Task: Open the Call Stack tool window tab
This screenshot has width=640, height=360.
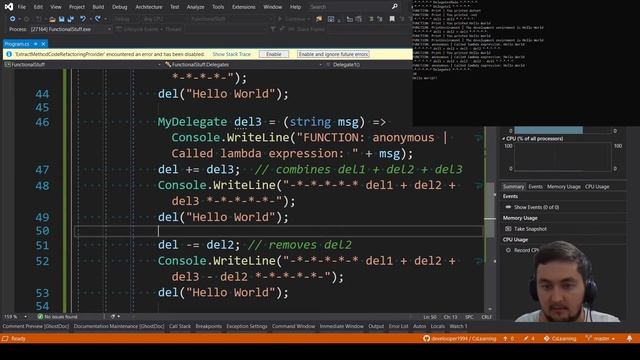Action: [x=180, y=326]
